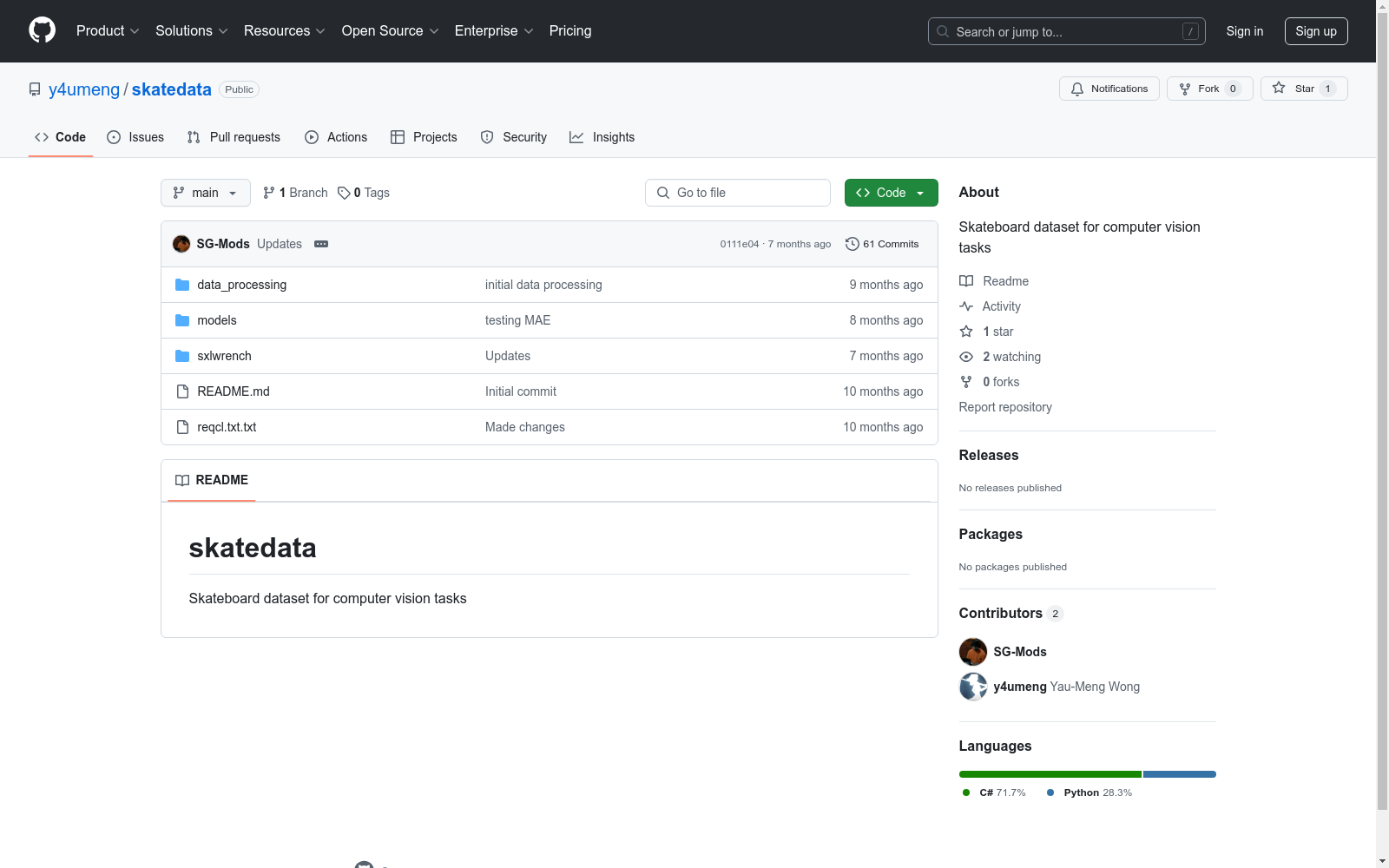Expand the Open Source menu
1389x868 pixels.
click(x=391, y=31)
